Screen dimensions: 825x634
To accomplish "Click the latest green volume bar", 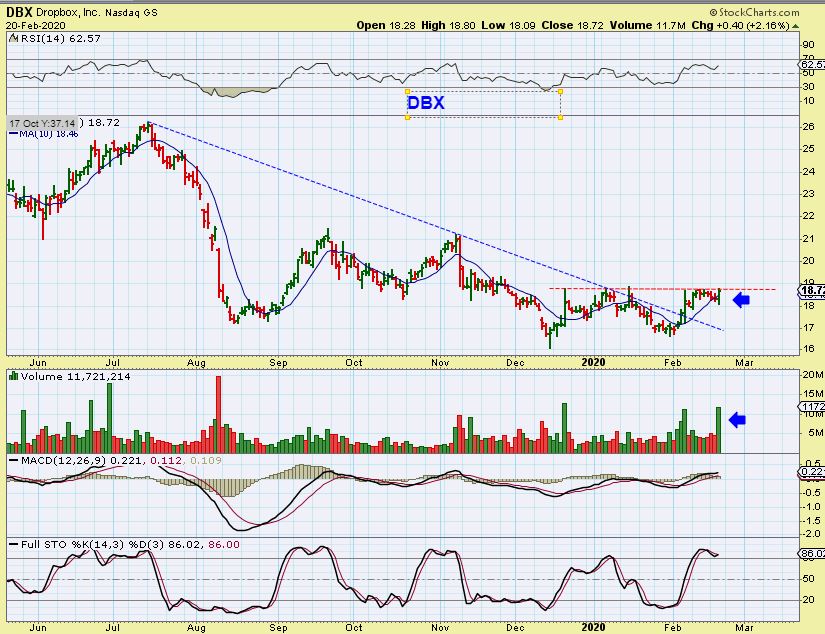I will tap(718, 430).
